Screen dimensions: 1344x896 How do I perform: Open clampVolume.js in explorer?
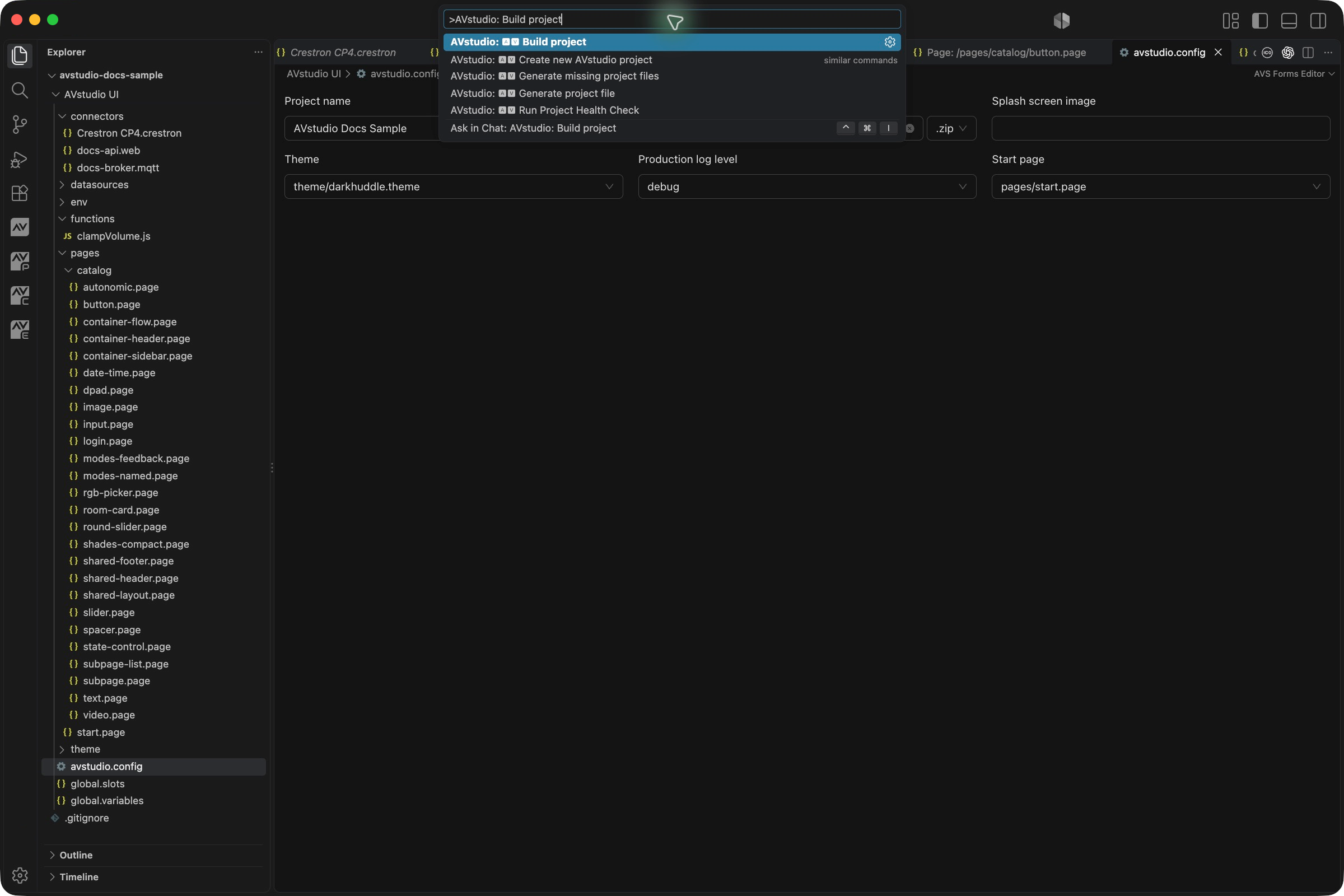113,236
